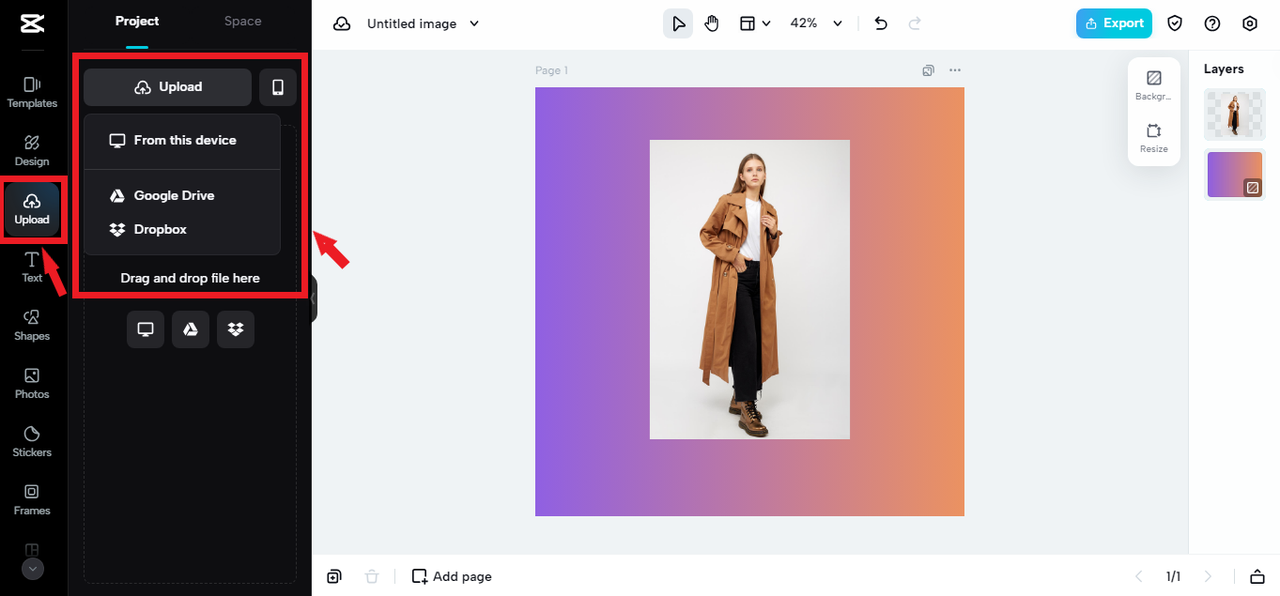Click the Add page button
1280x596 pixels.
(452, 577)
